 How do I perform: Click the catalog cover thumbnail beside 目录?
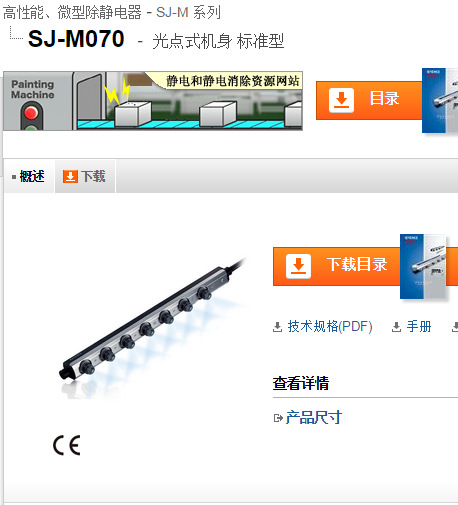pyautogui.click(x=440, y=101)
